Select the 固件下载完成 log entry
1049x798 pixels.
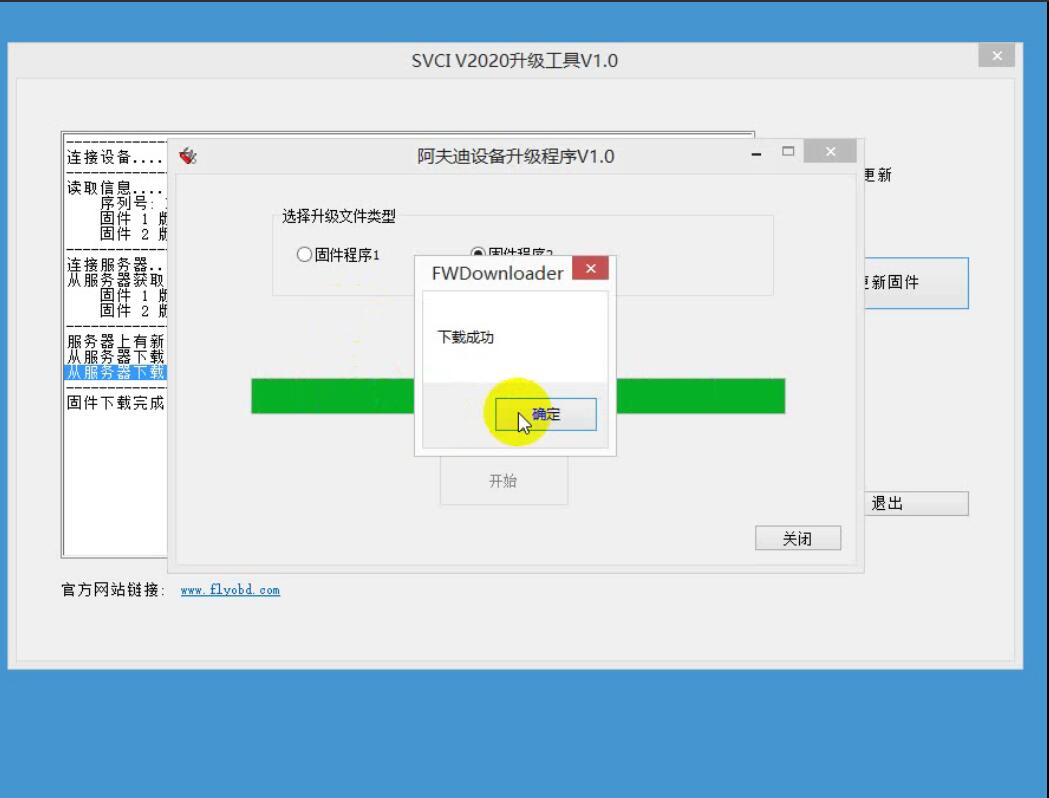click(115, 403)
